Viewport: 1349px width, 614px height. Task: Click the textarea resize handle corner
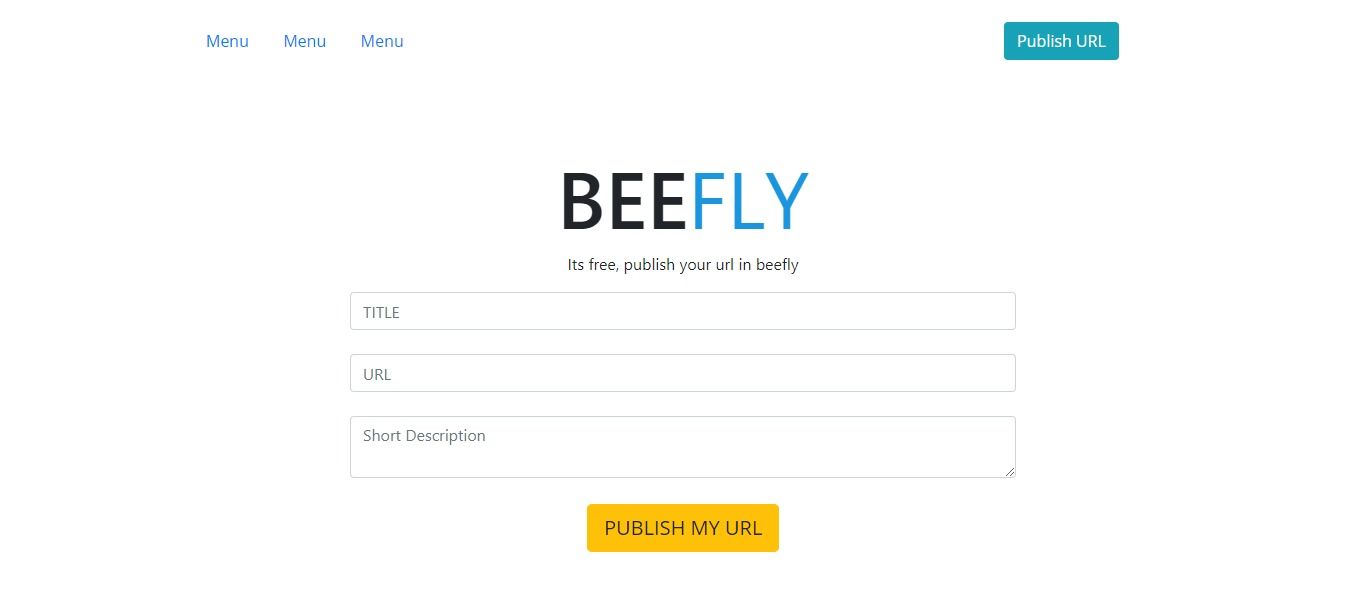1010,472
